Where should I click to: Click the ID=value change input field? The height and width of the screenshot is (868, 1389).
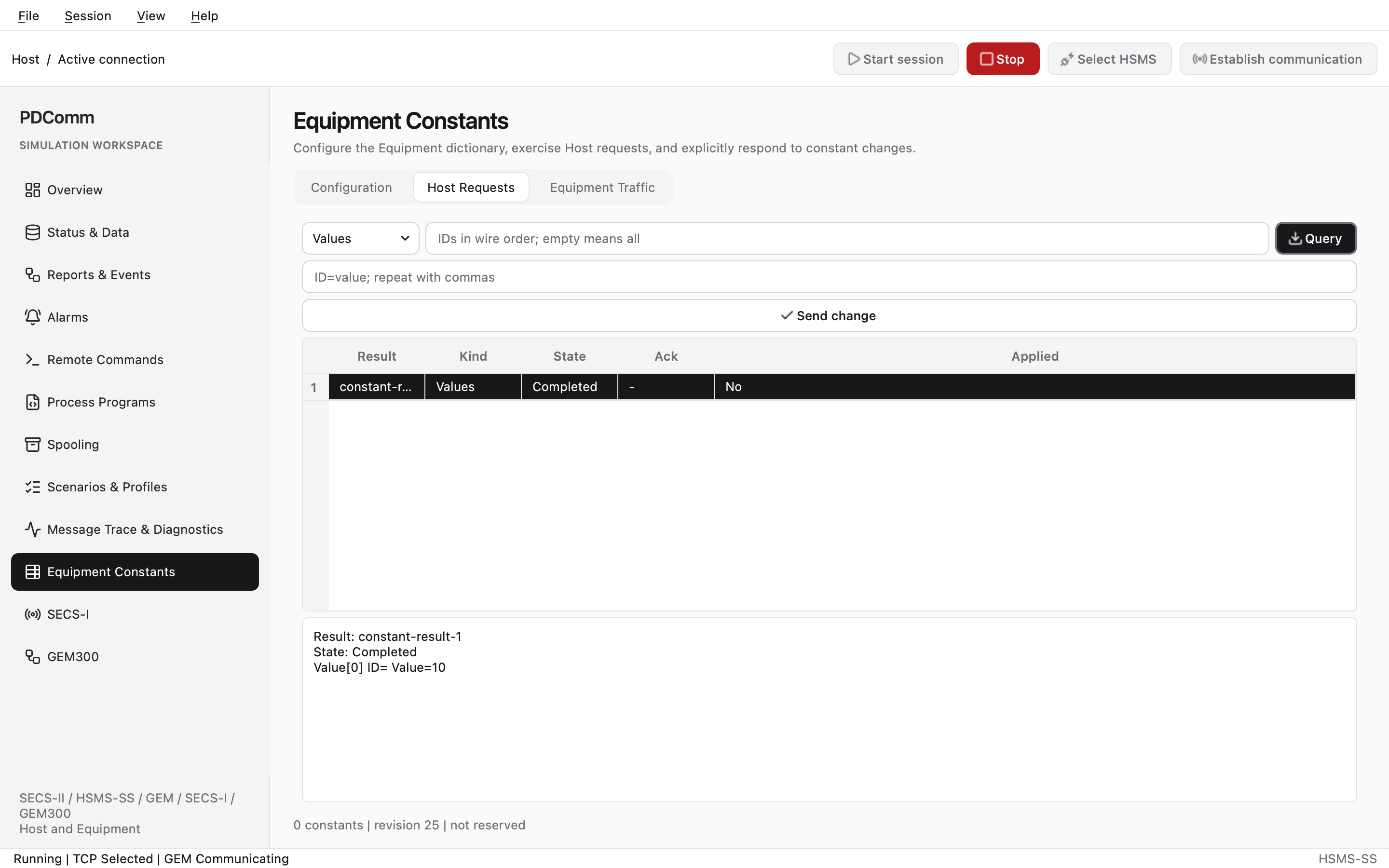coord(829,277)
